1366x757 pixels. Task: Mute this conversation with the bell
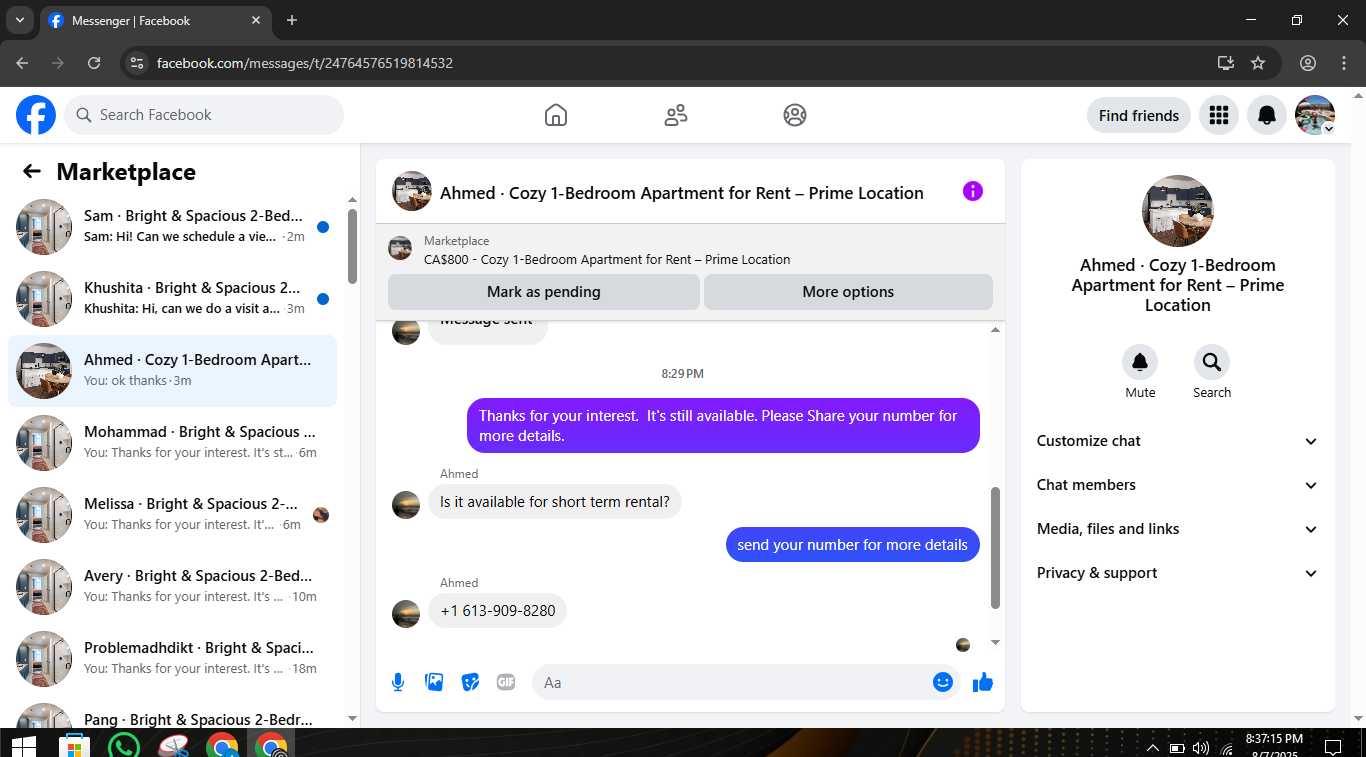point(1140,362)
